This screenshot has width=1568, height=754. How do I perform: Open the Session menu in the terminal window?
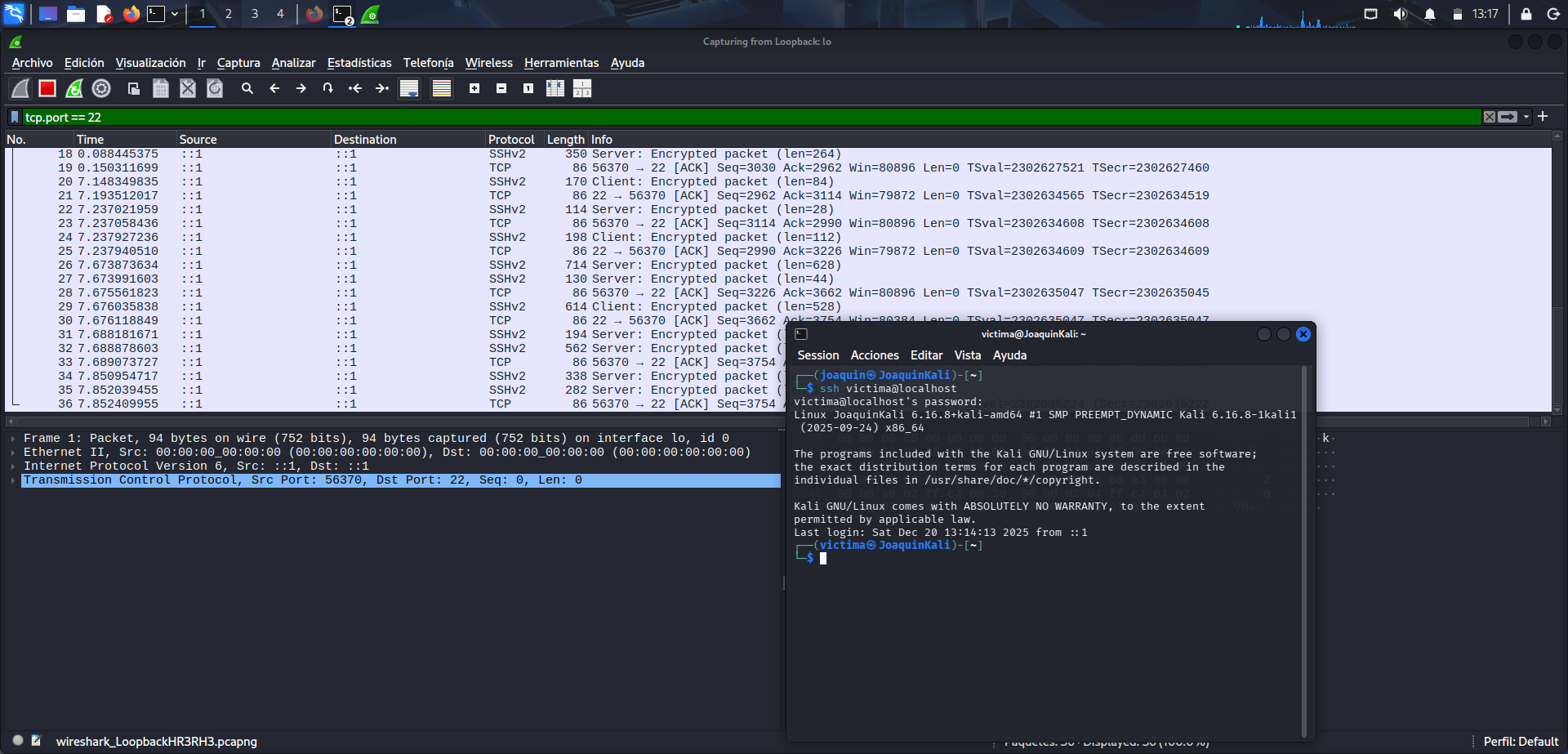click(818, 355)
